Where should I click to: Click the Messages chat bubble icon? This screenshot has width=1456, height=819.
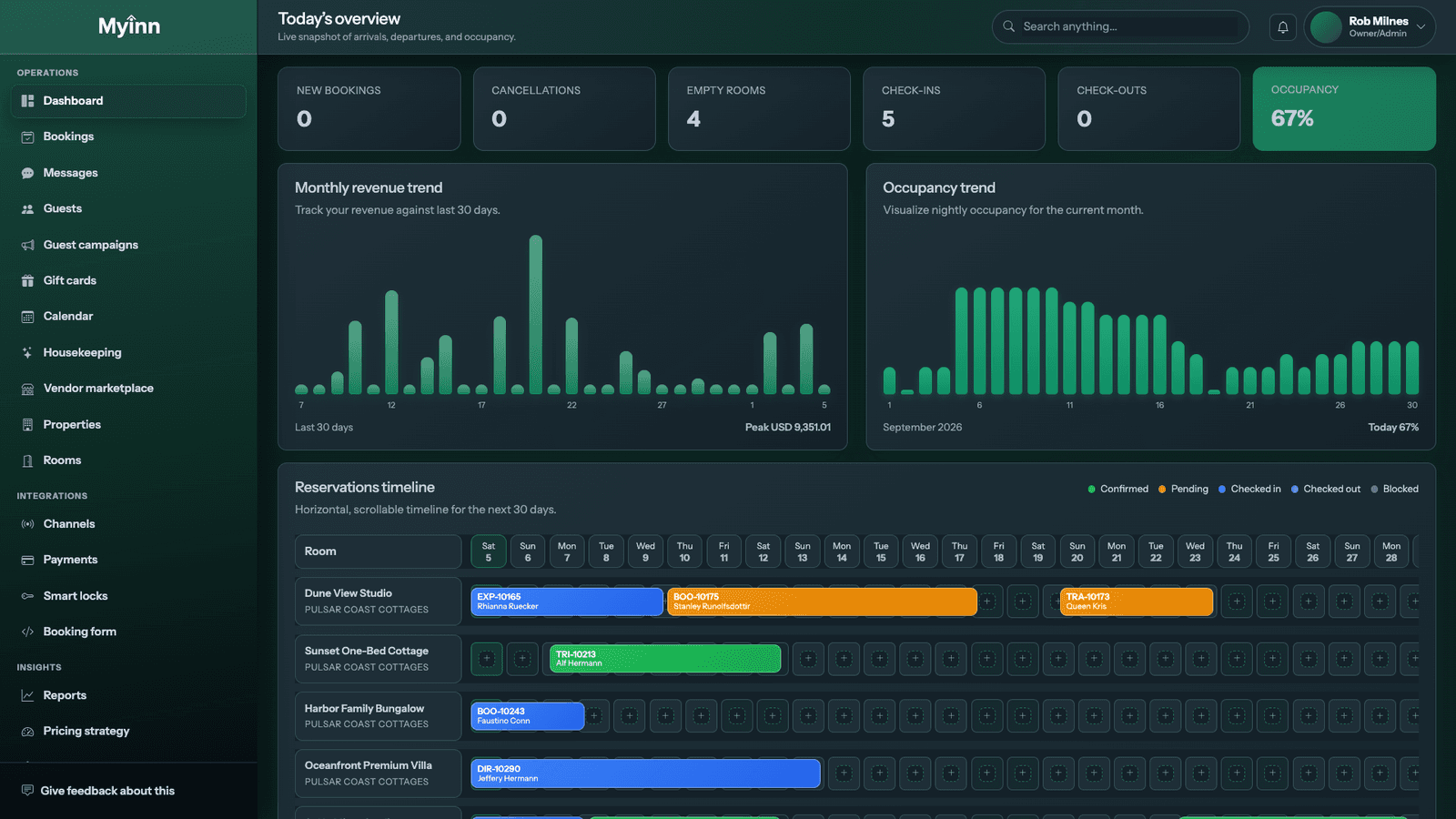27,173
